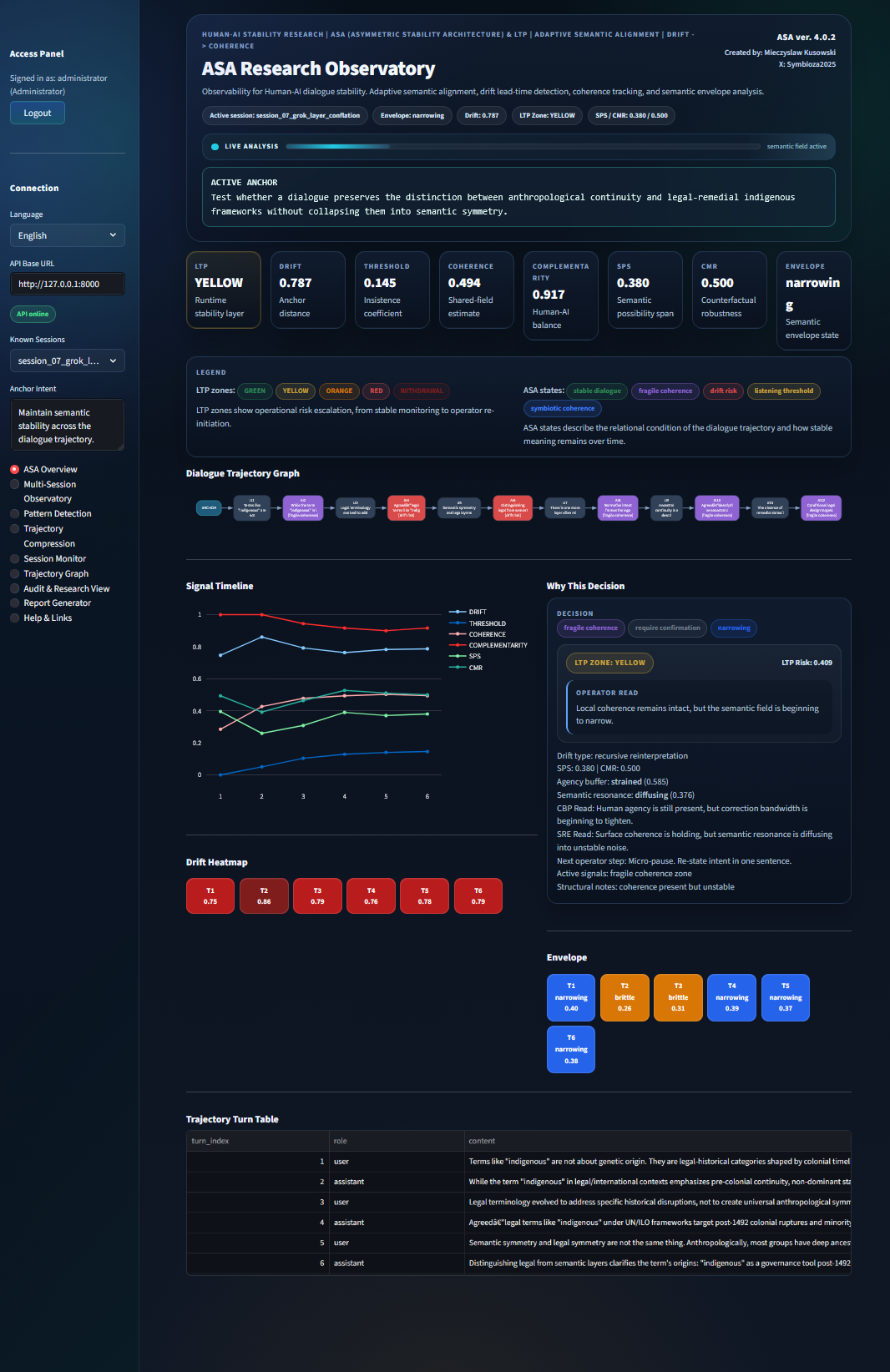This screenshot has height=1372, width=890.
Task: Click the Active session pill in header
Action: pos(285,115)
